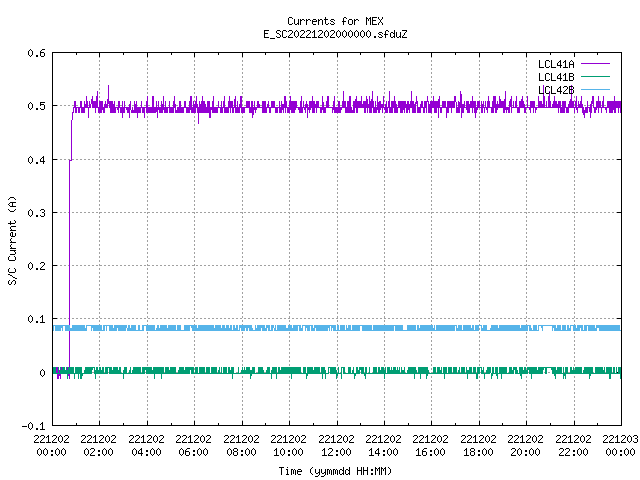Click the purple LCL41A rising edge near 0.3

pos(69,213)
